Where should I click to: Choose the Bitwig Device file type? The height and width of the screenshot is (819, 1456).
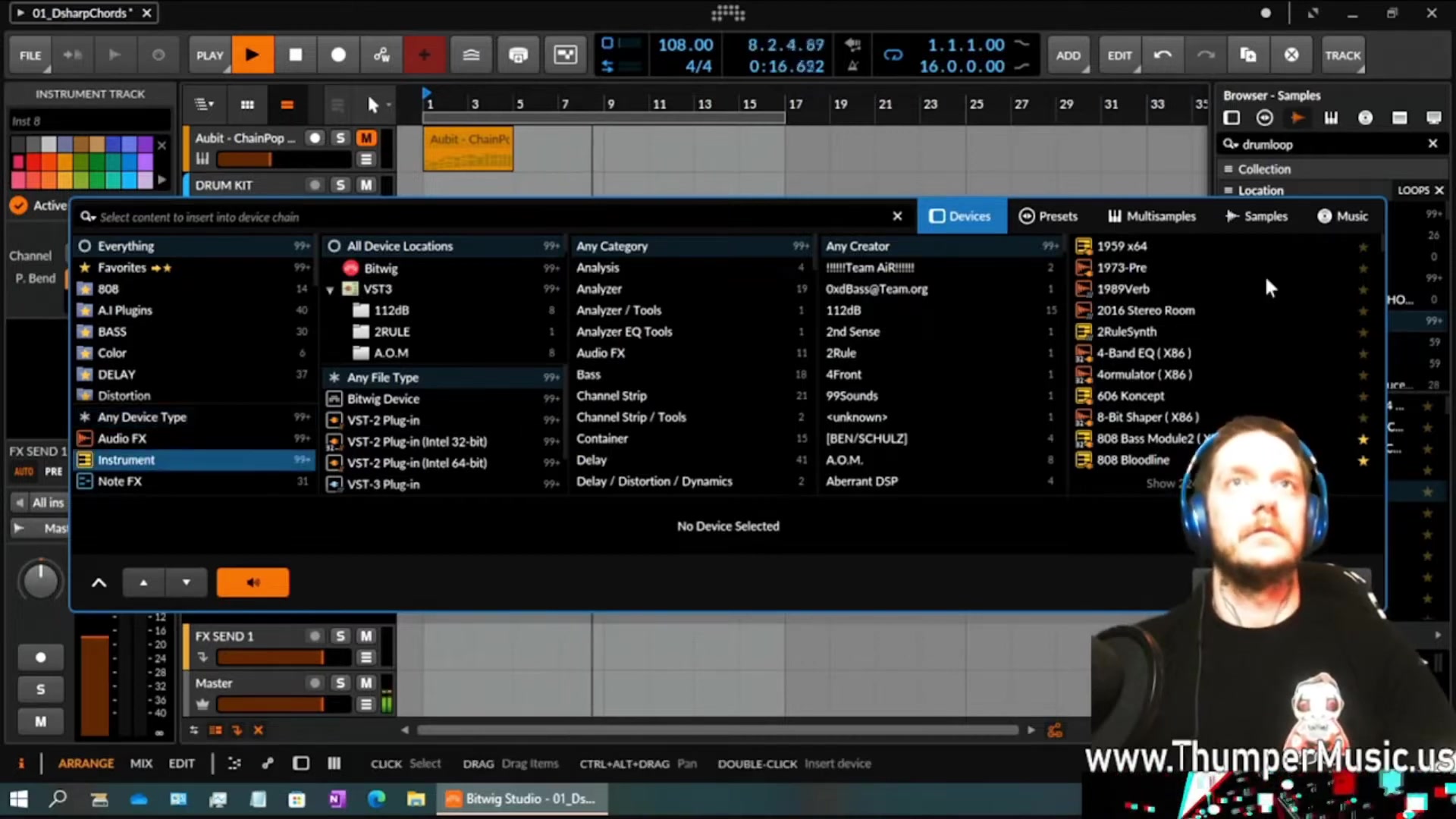click(444, 399)
